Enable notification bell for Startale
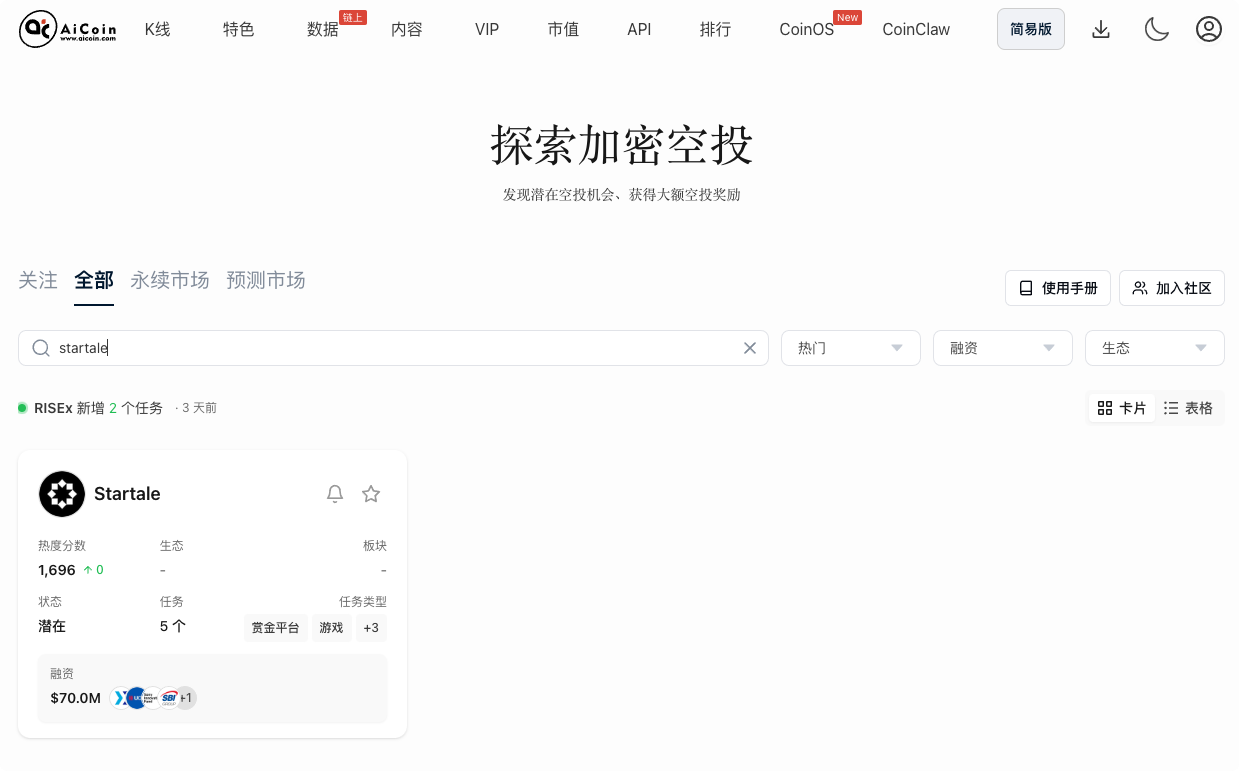This screenshot has height=771, width=1239. point(335,494)
